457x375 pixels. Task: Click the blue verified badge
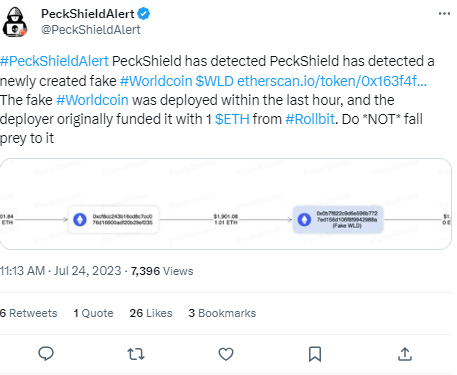click(144, 14)
